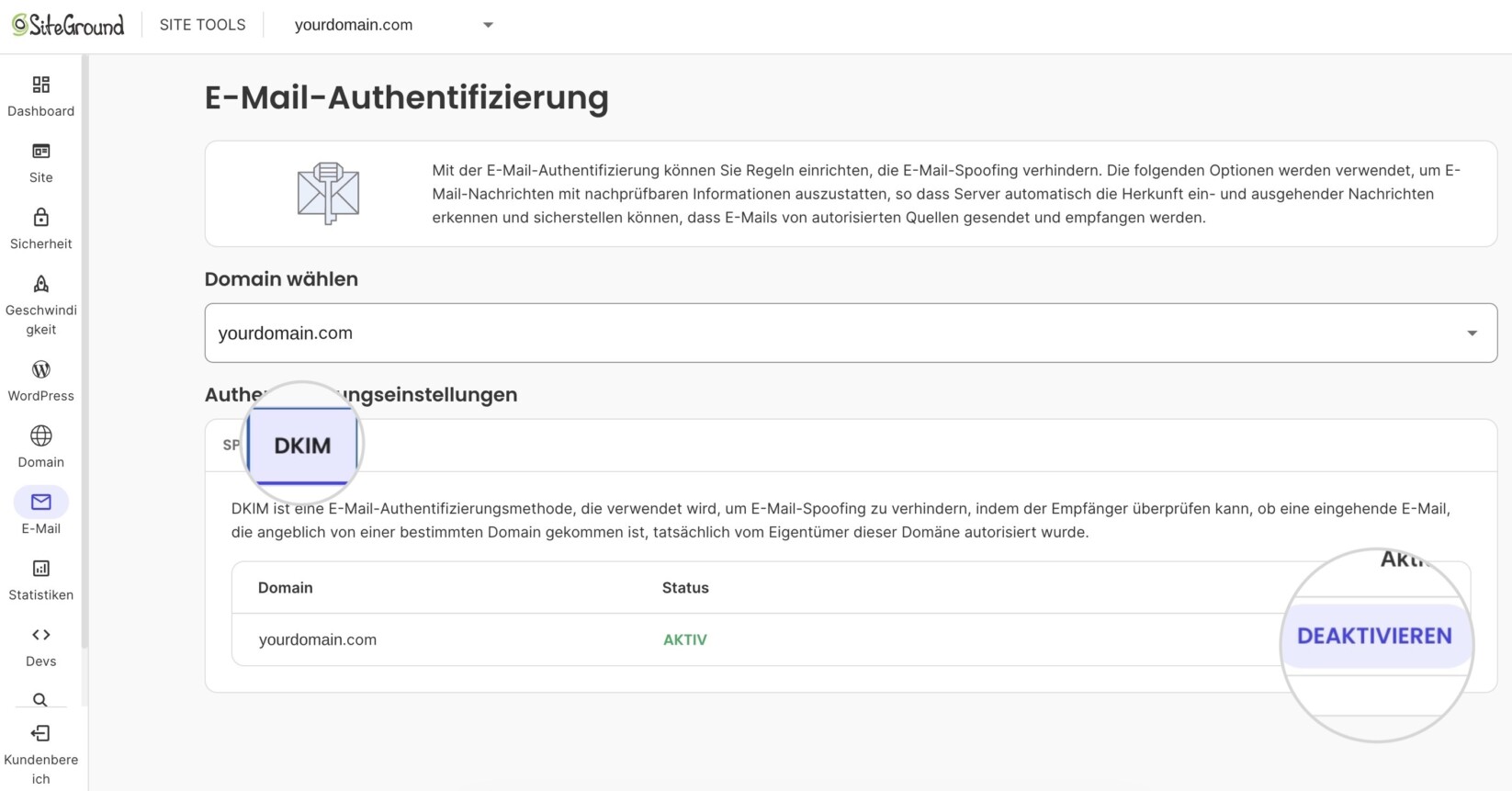1512x791 pixels.
Task: Click the Status column header
Action: tap(685, 588)
